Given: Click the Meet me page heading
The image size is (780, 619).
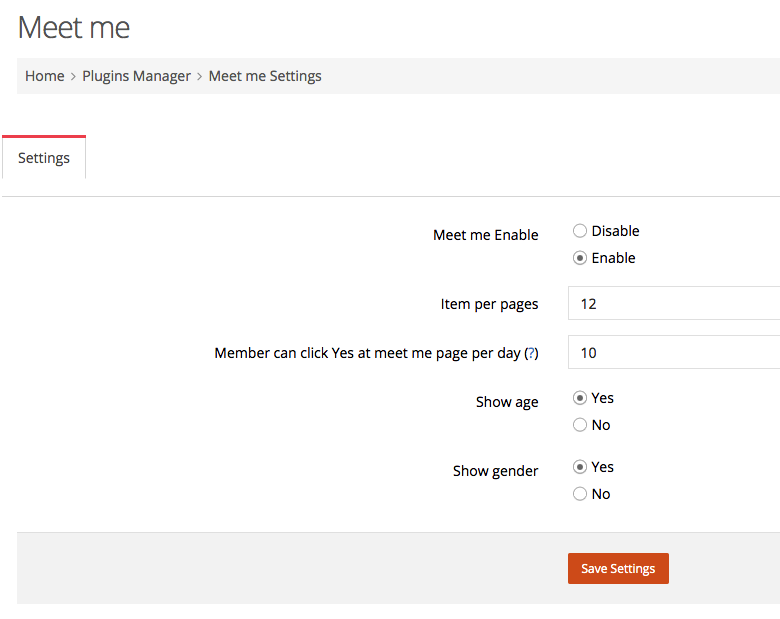Looking at the screenshot, I should (x=74, y=27).
